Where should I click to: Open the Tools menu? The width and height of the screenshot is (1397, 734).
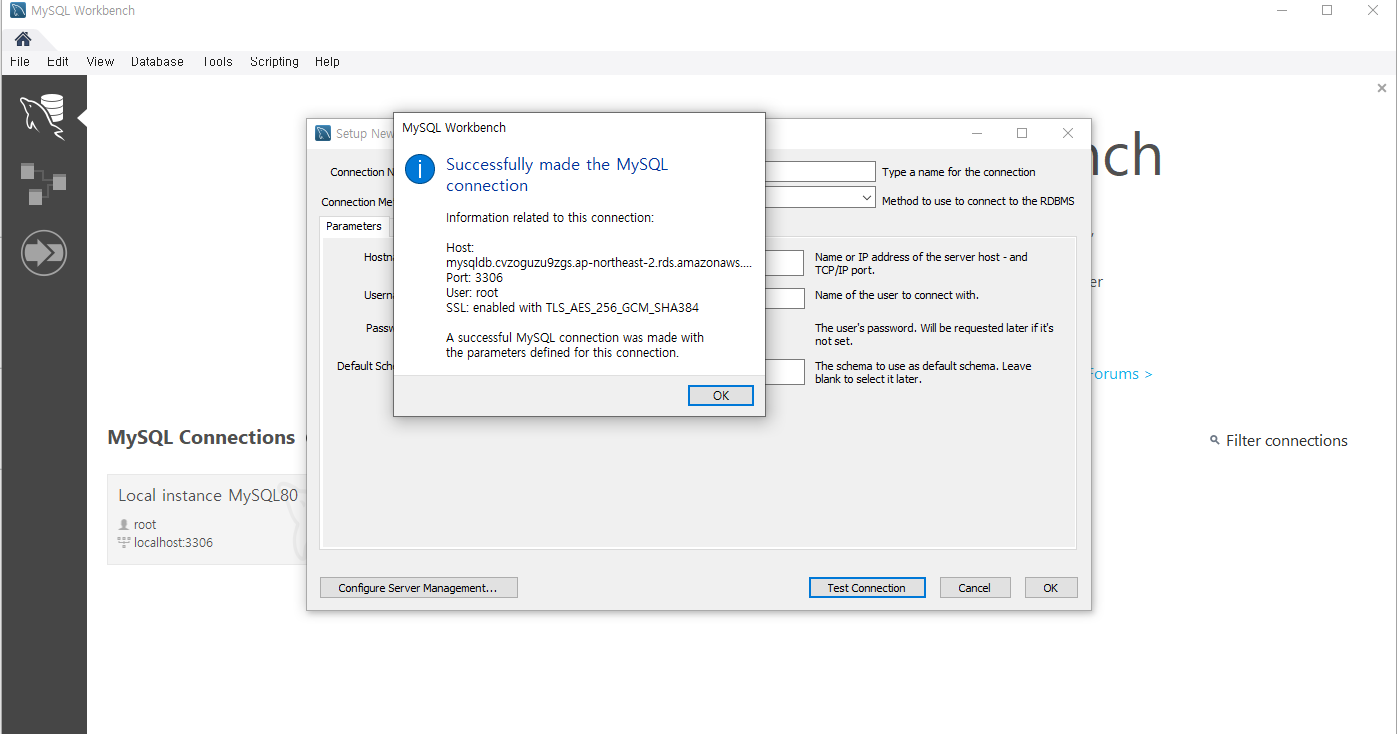click(x=217, y=61)
